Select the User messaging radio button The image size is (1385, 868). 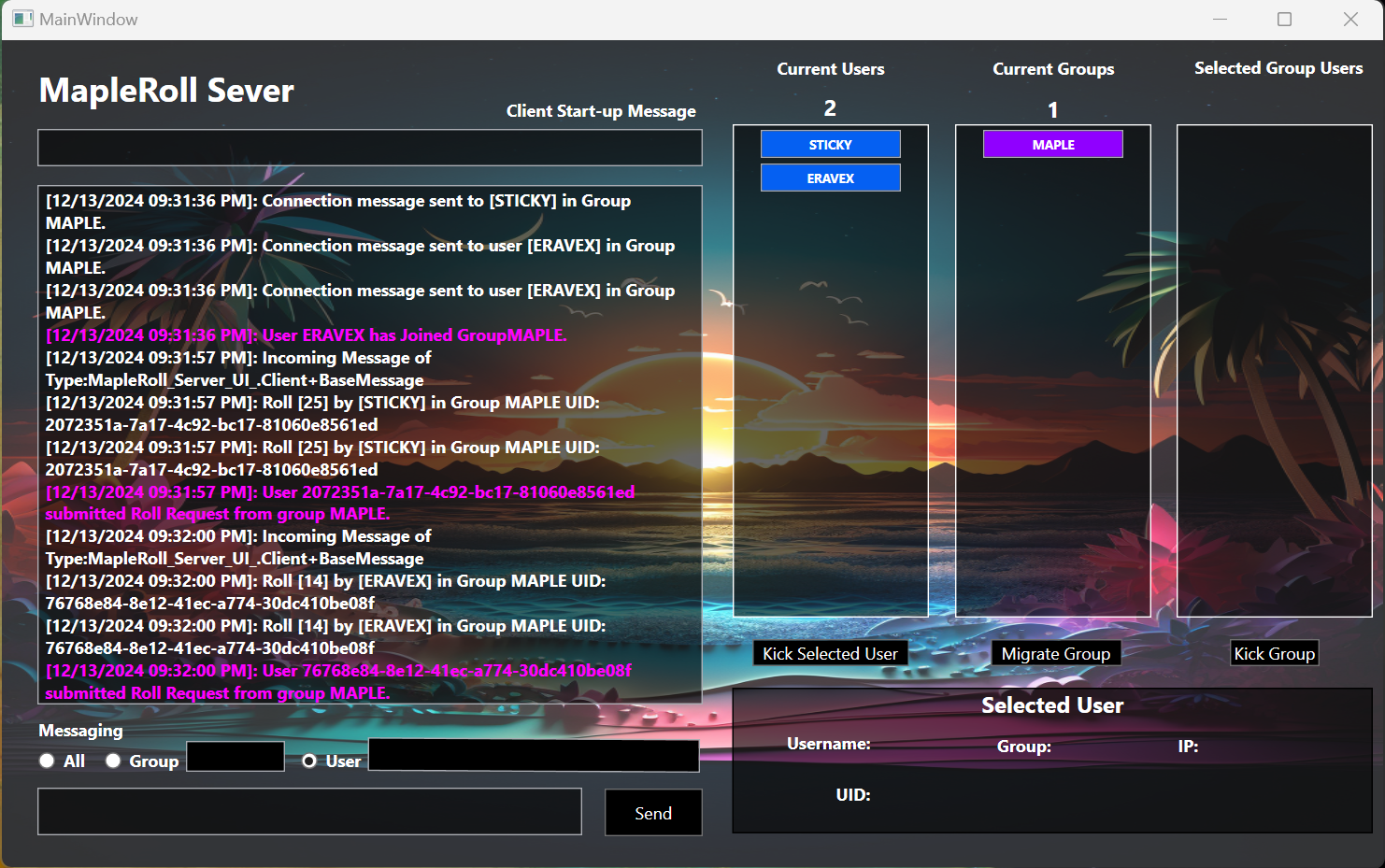pyautogui.click(x=308, y=761)
